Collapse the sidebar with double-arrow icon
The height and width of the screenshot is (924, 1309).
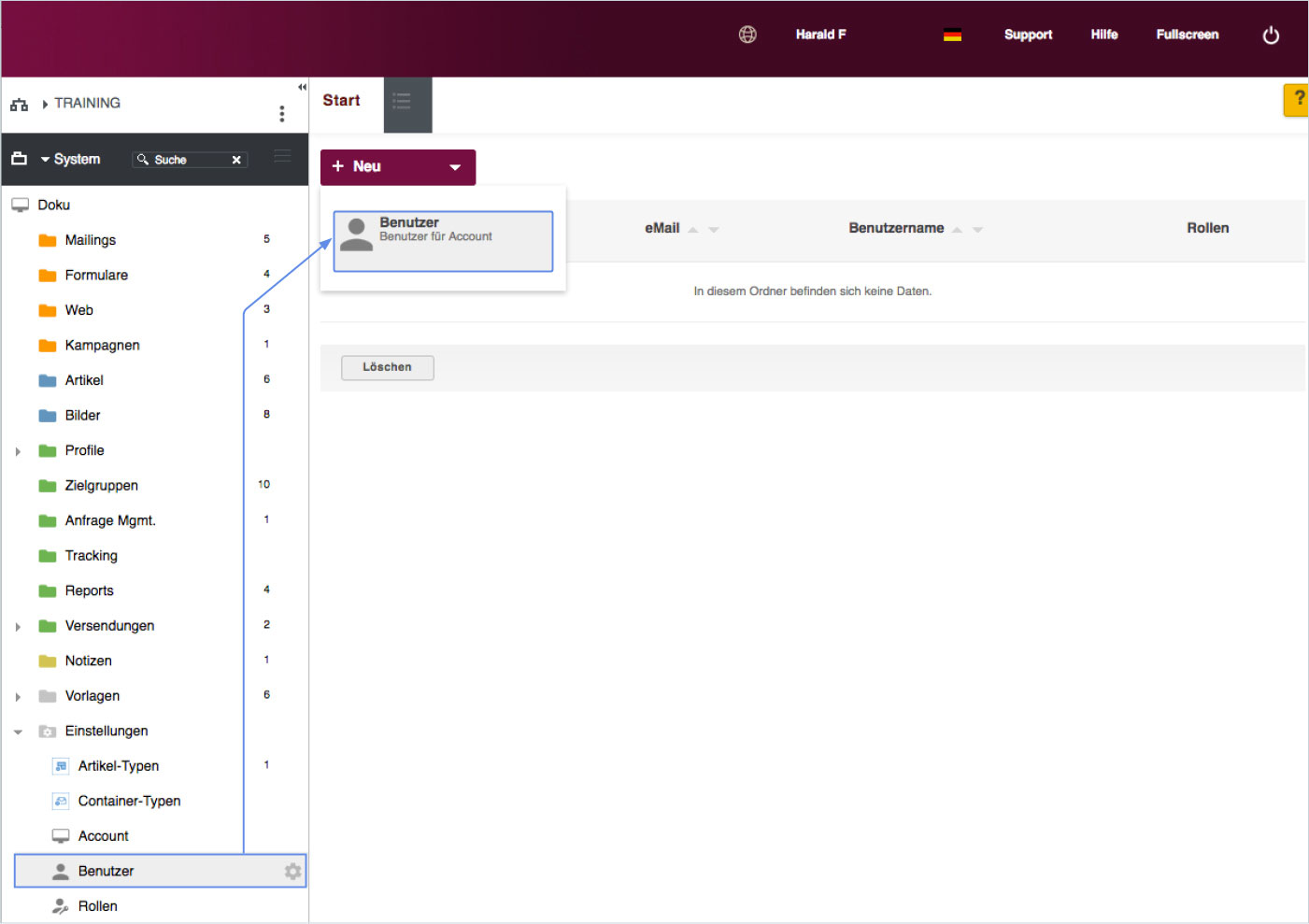(302, 87)
